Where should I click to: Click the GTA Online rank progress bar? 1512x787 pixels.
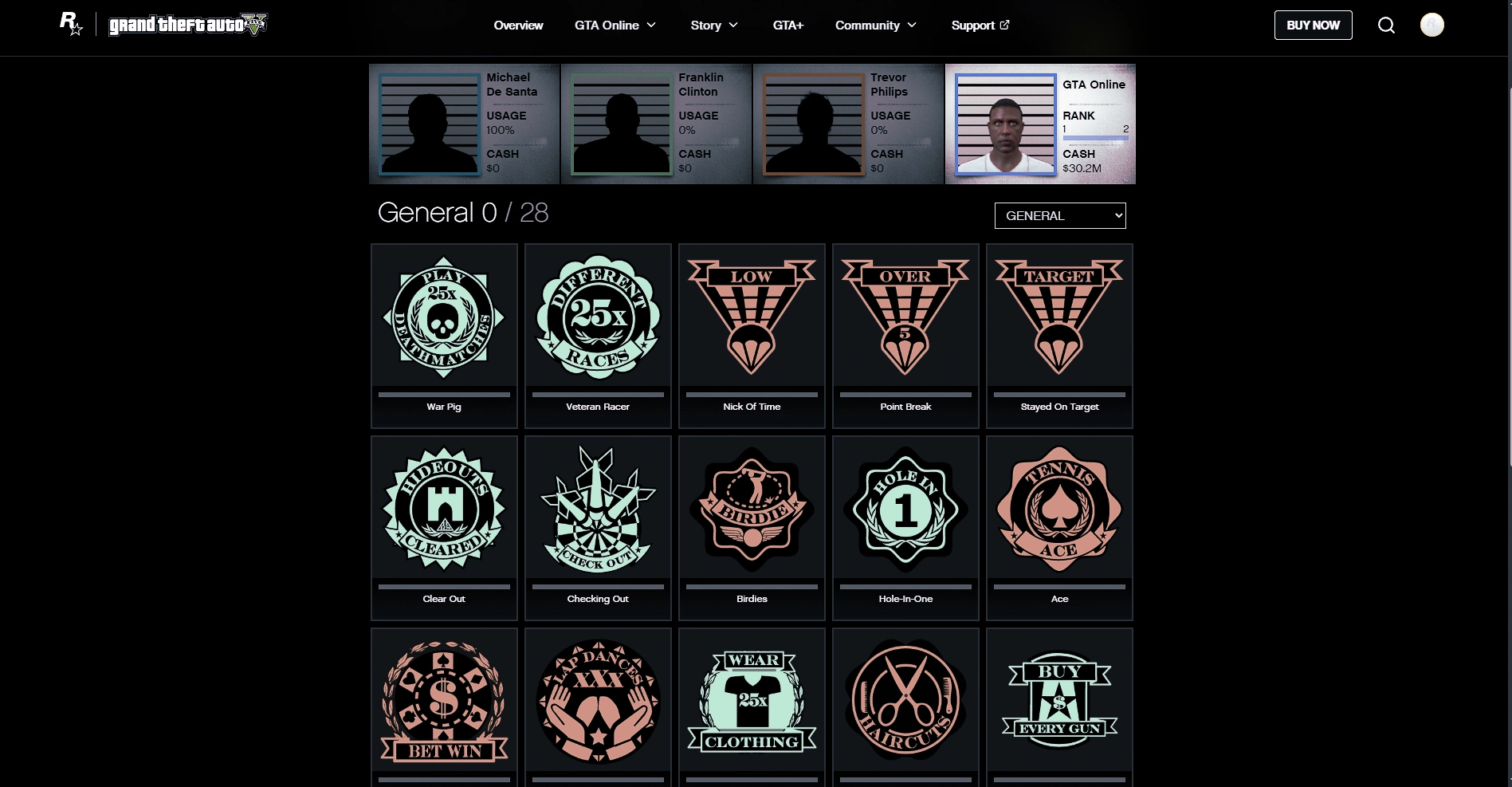tap(1095, 138)
